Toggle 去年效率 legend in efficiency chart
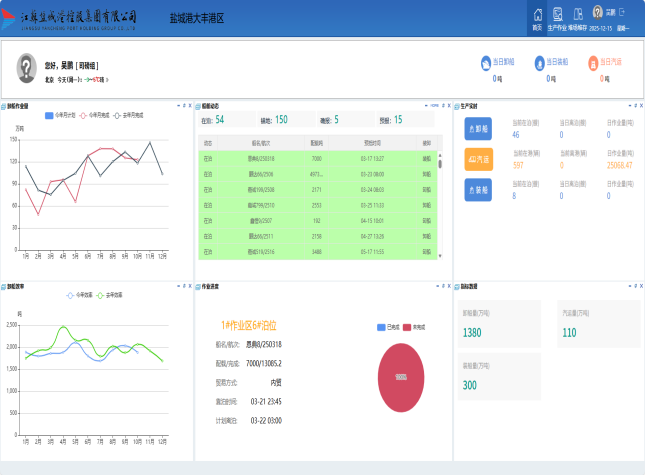Image resolution: width=645 pixels, height=475 pixels. coord(108,295)
